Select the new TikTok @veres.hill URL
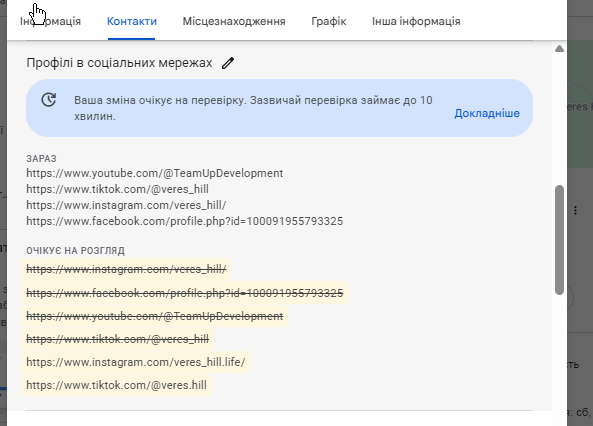Viewport: 593px width, 426px height. click(116, 385)
